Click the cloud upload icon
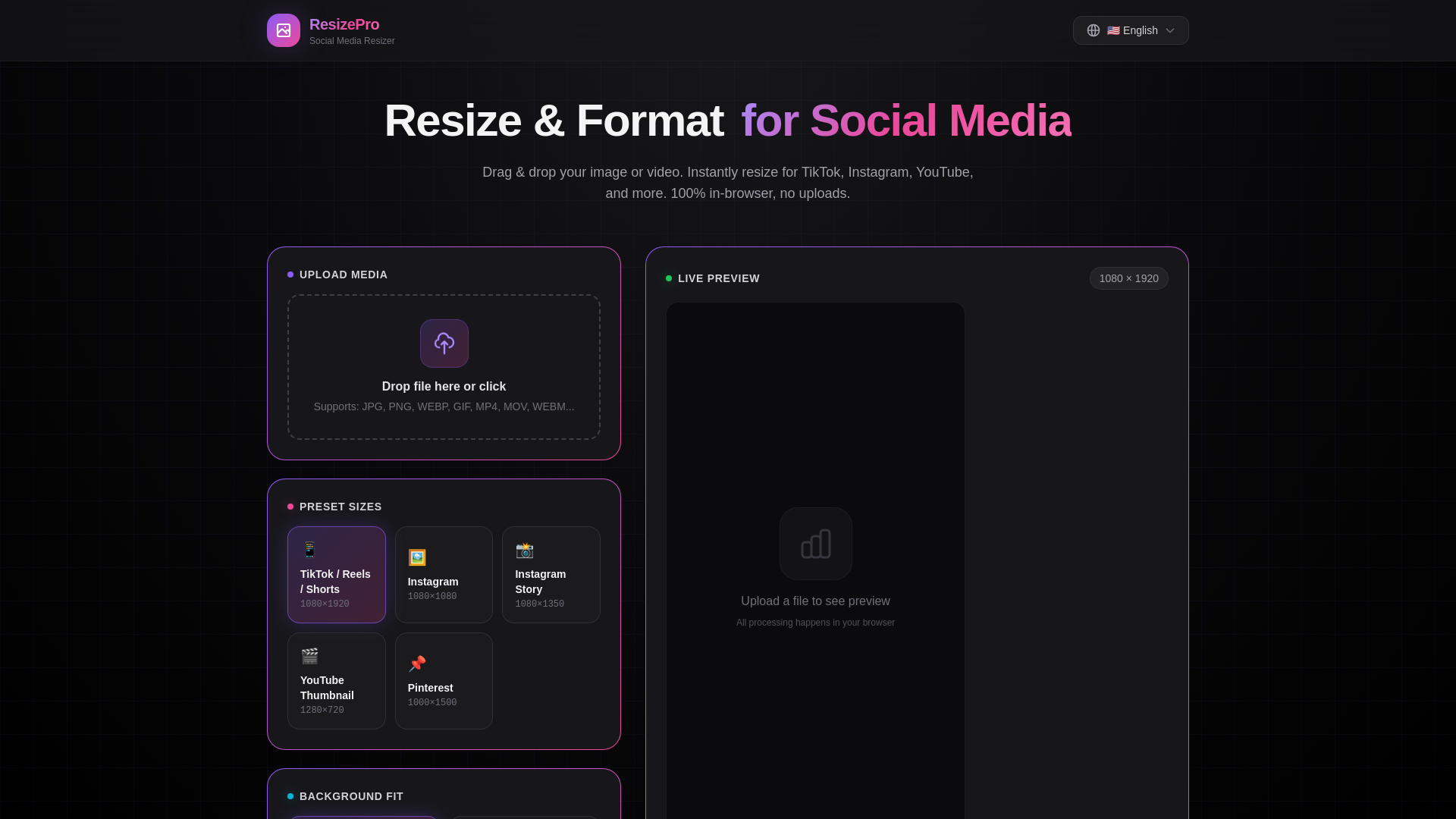The image size is (1456, 819). 444,344
